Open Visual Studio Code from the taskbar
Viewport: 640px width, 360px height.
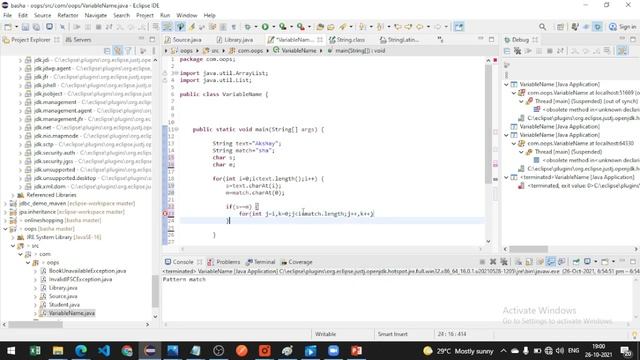click(104, 351)
